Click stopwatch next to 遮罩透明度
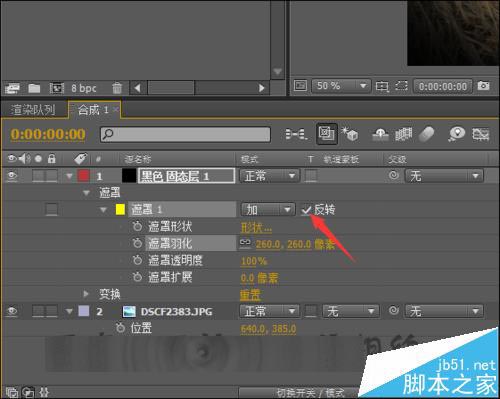 coord(137,260)
